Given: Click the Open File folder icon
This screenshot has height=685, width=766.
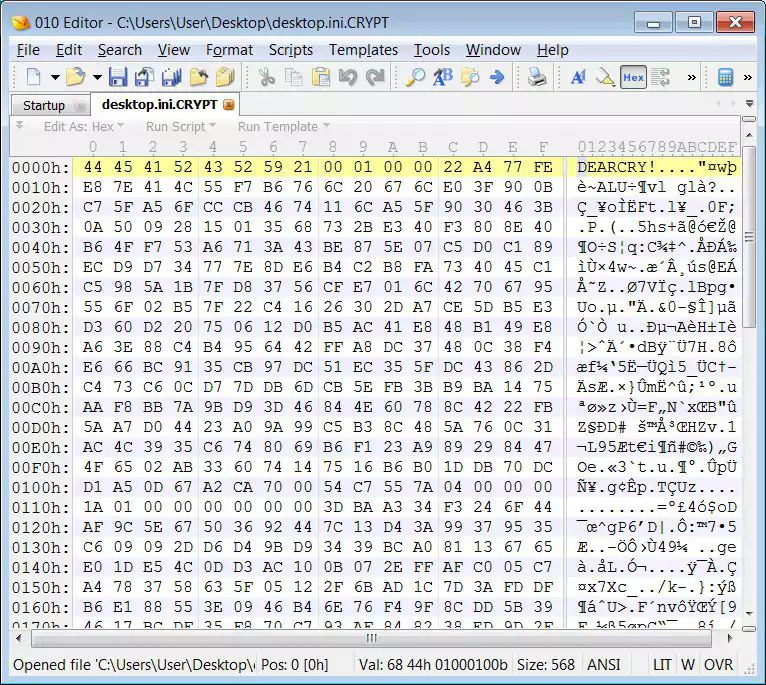Looking at the screenshot, I should click(x=75, y=77).
